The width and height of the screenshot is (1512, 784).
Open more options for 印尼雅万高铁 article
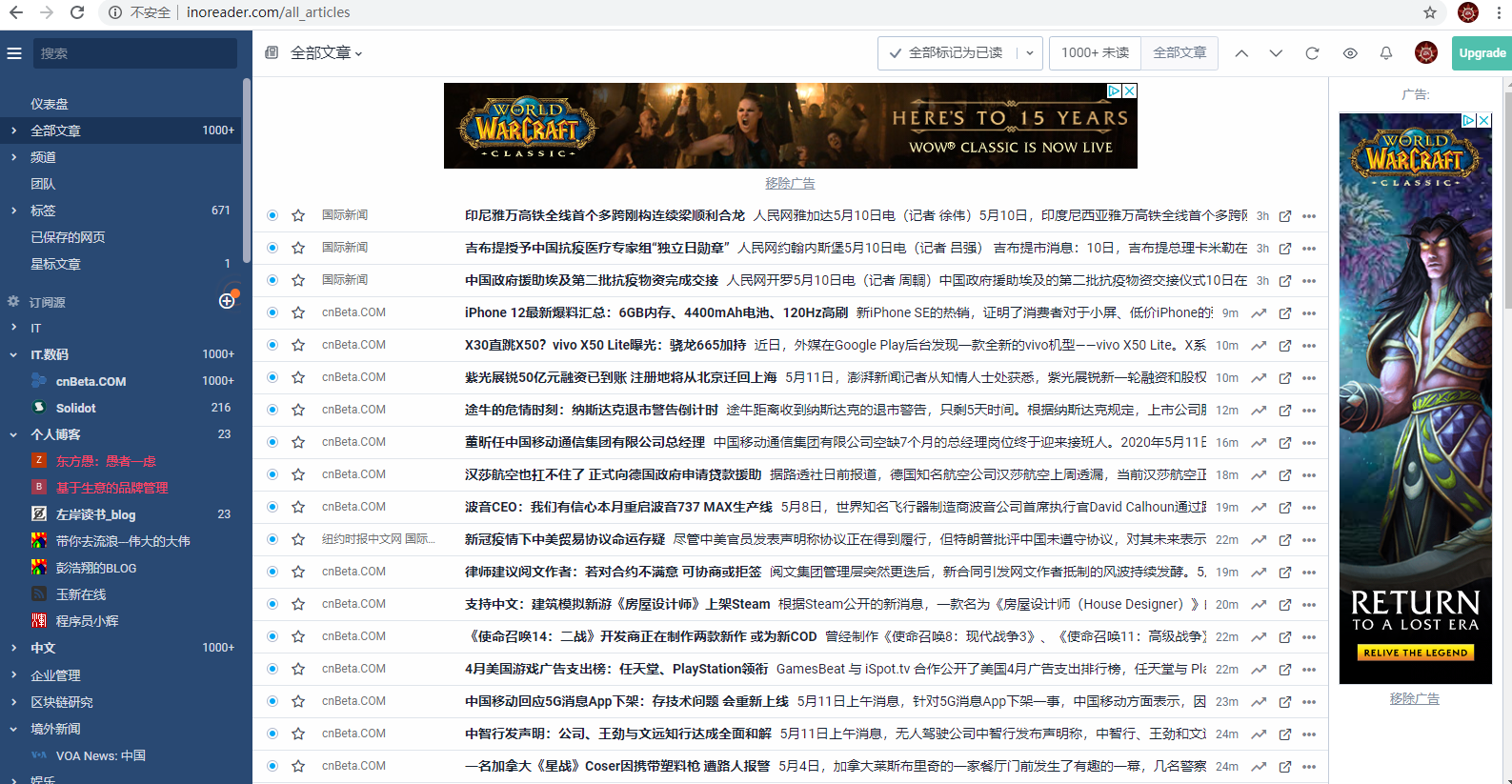click(1310, 216)
